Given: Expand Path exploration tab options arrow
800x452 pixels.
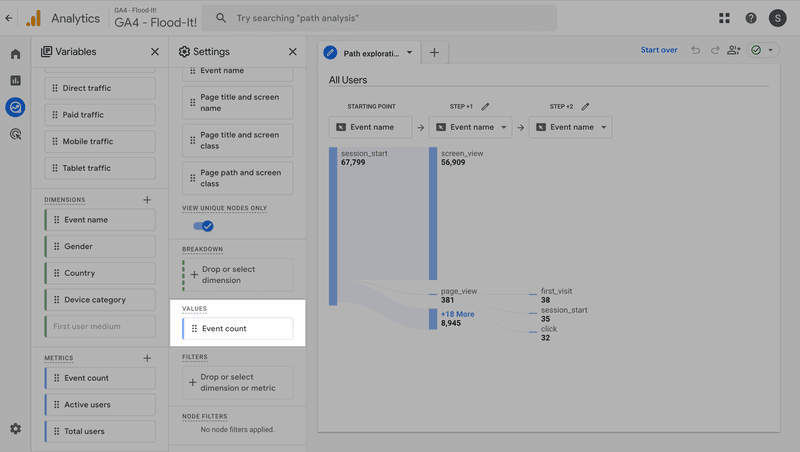Looking at the screenshot, I should click(x=410, y=52).
